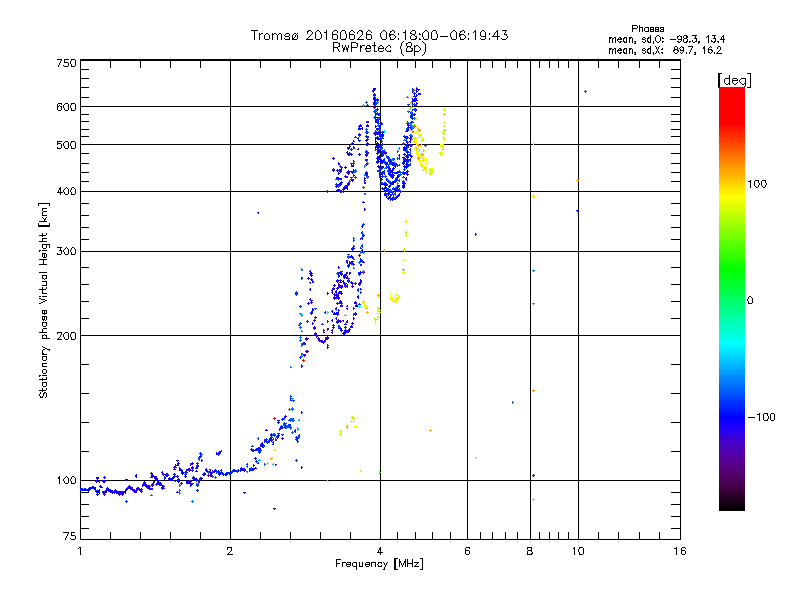Click the black bottom of the phase colorbar
800x600 pixels.
click(x=732, y=503)
